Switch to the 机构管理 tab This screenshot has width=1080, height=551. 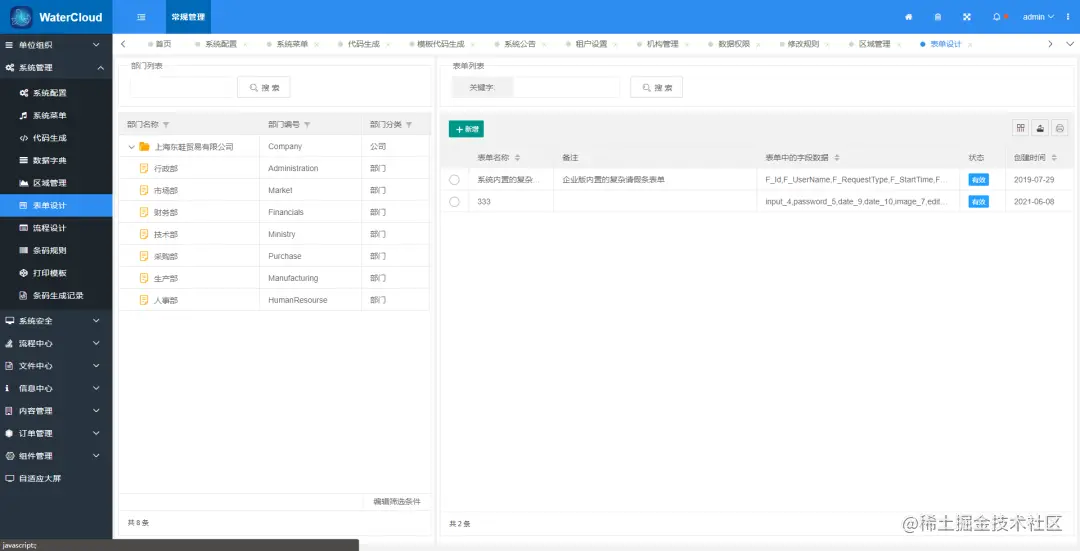(x=663, y=44)
